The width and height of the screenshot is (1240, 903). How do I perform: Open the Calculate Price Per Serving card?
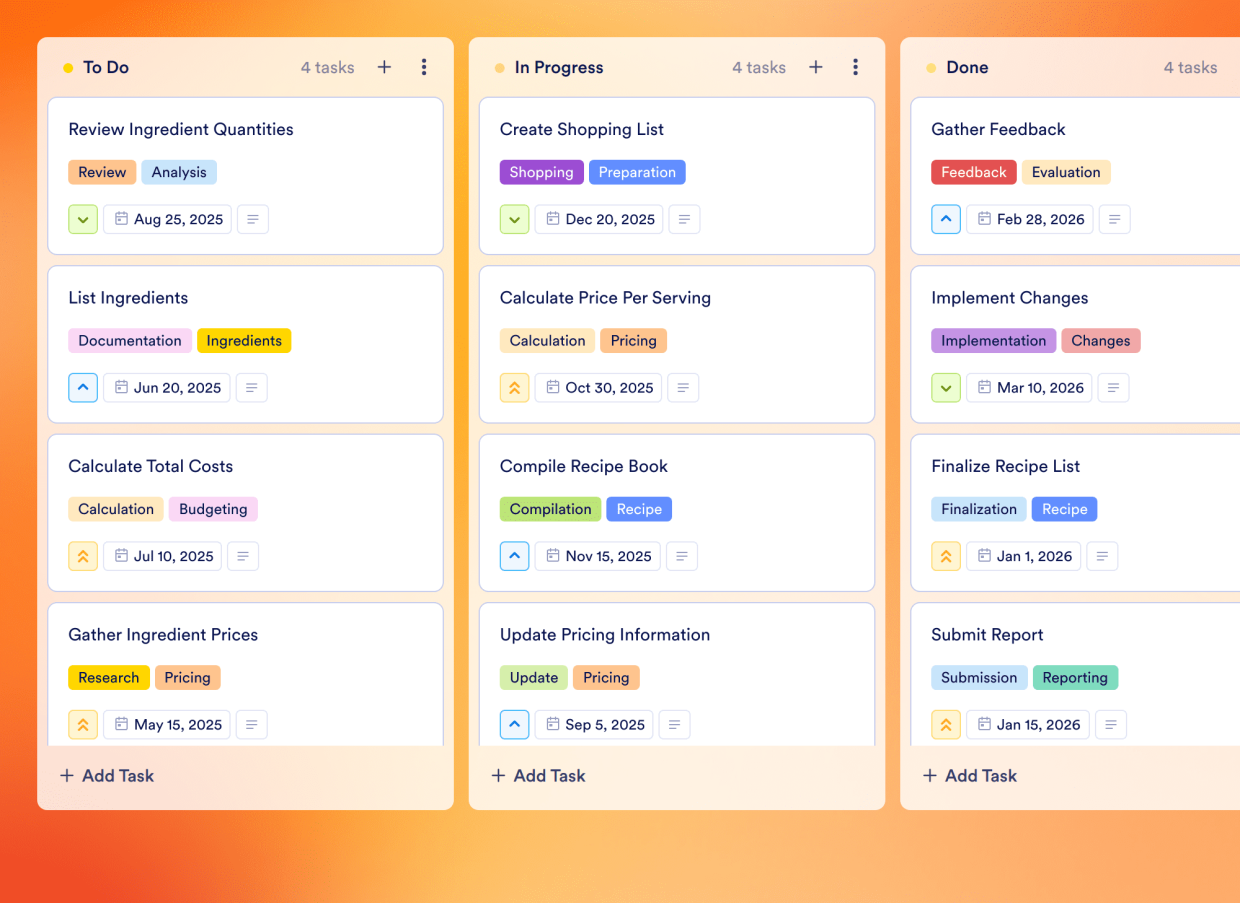pyautogui.click(x=605, y=298)
